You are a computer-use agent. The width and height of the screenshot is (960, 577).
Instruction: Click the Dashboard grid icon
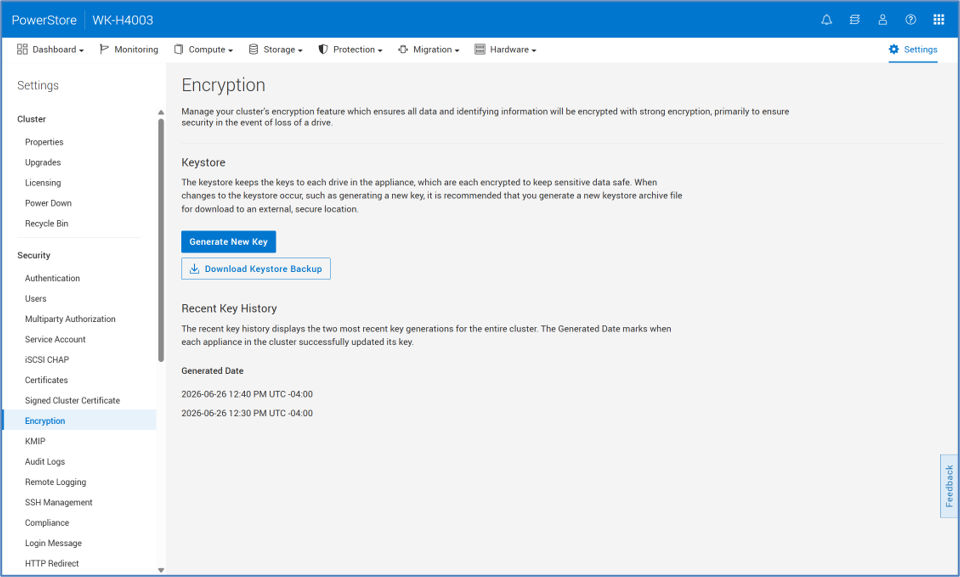coord(22,49)
